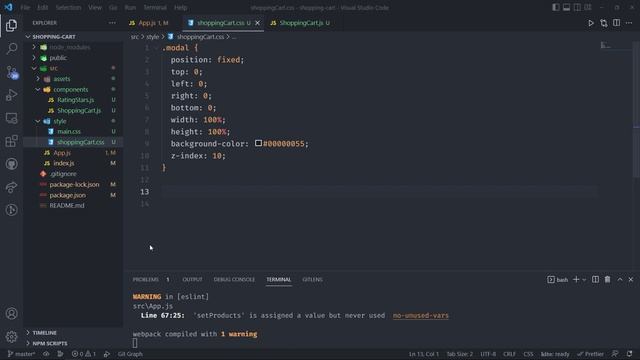The width and height of the screenshot is (640, 360).
Task: Click the Open Changes compare icon
Action: point(604,23)
